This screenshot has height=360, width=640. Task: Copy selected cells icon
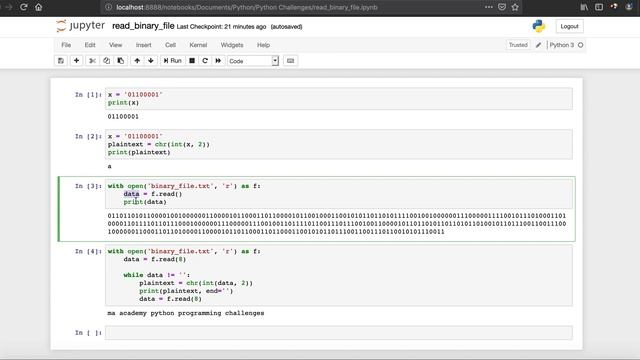[107, 61]
